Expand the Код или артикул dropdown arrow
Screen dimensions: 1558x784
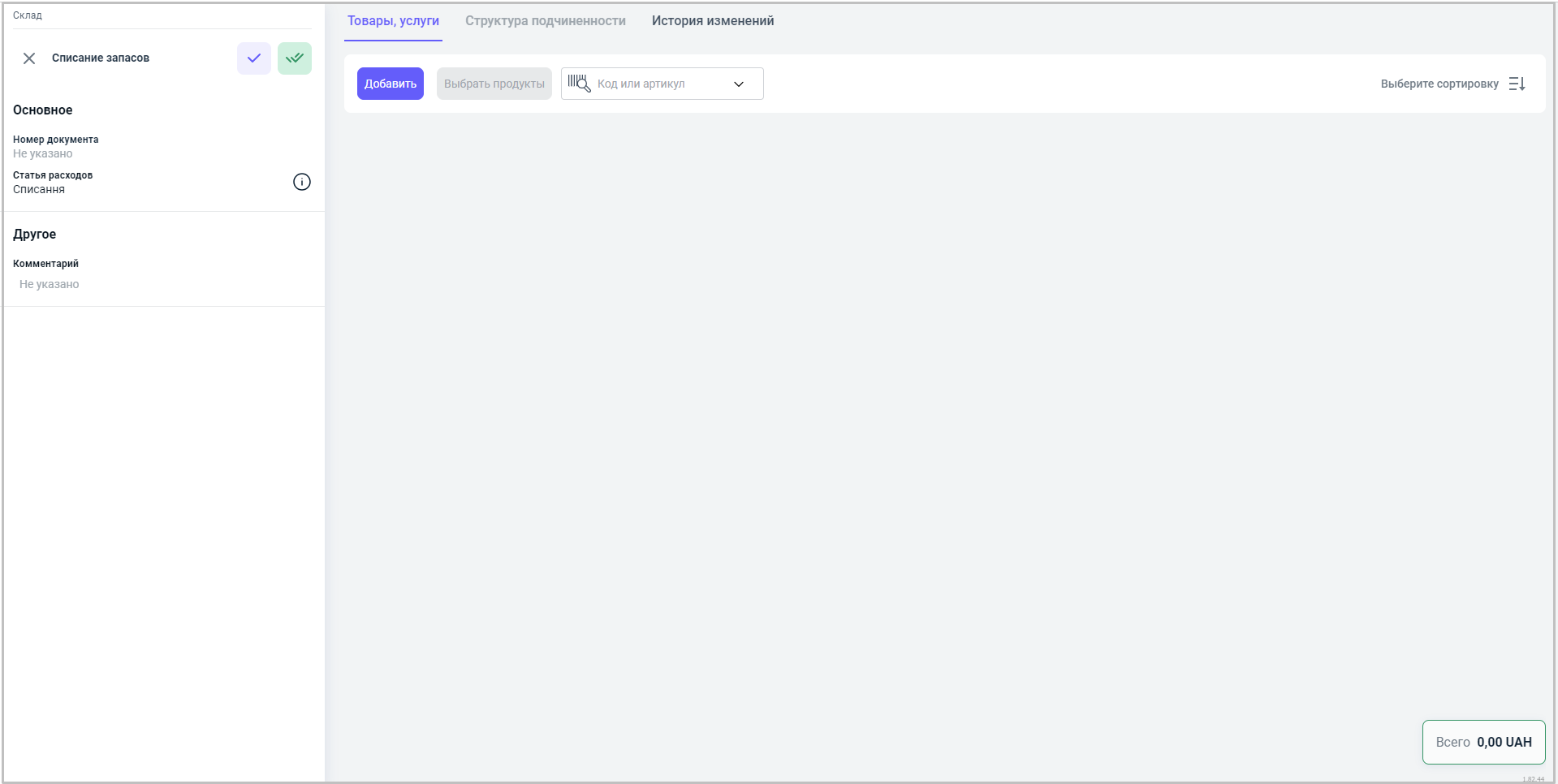[x=739, y=84]
